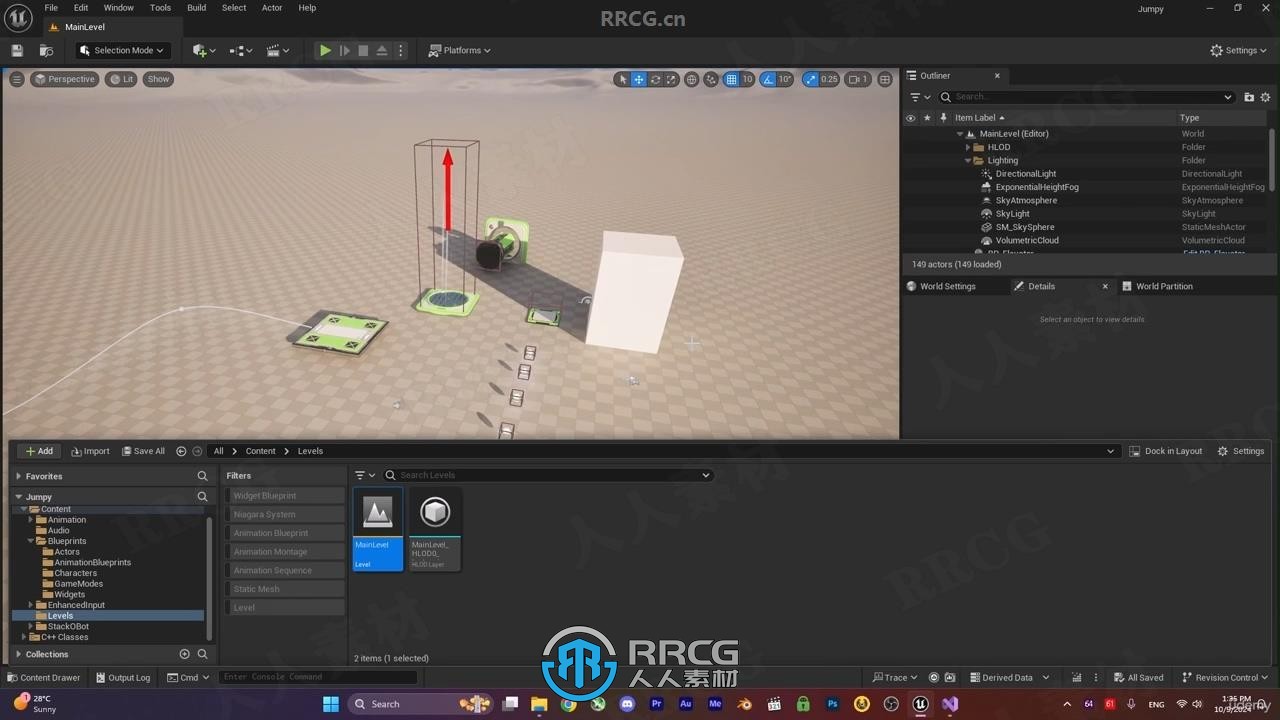Screen dimensions: 1280x720
Task: Toggle rotation snapping angle icon
Action: pyautogui.click(x=768, y=79)
